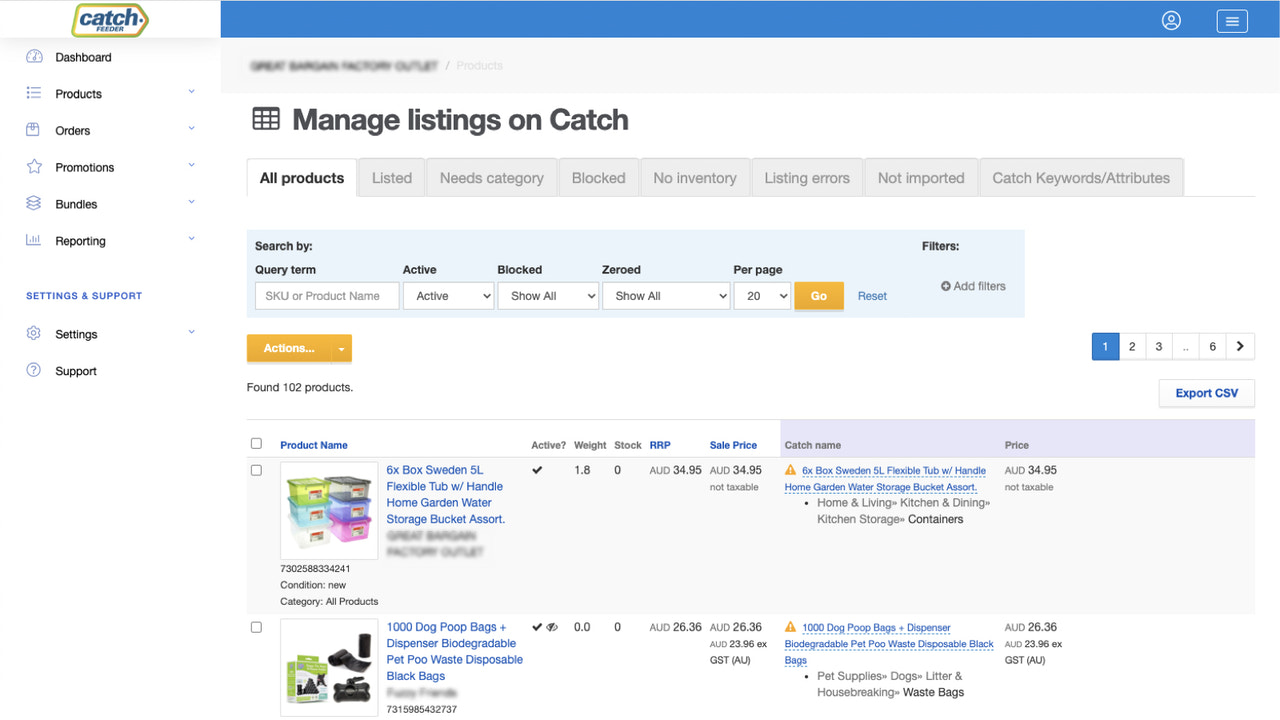Click the Reset link to clear filters
This screenshot has height=720, width=1280.
tap(872, 295)
